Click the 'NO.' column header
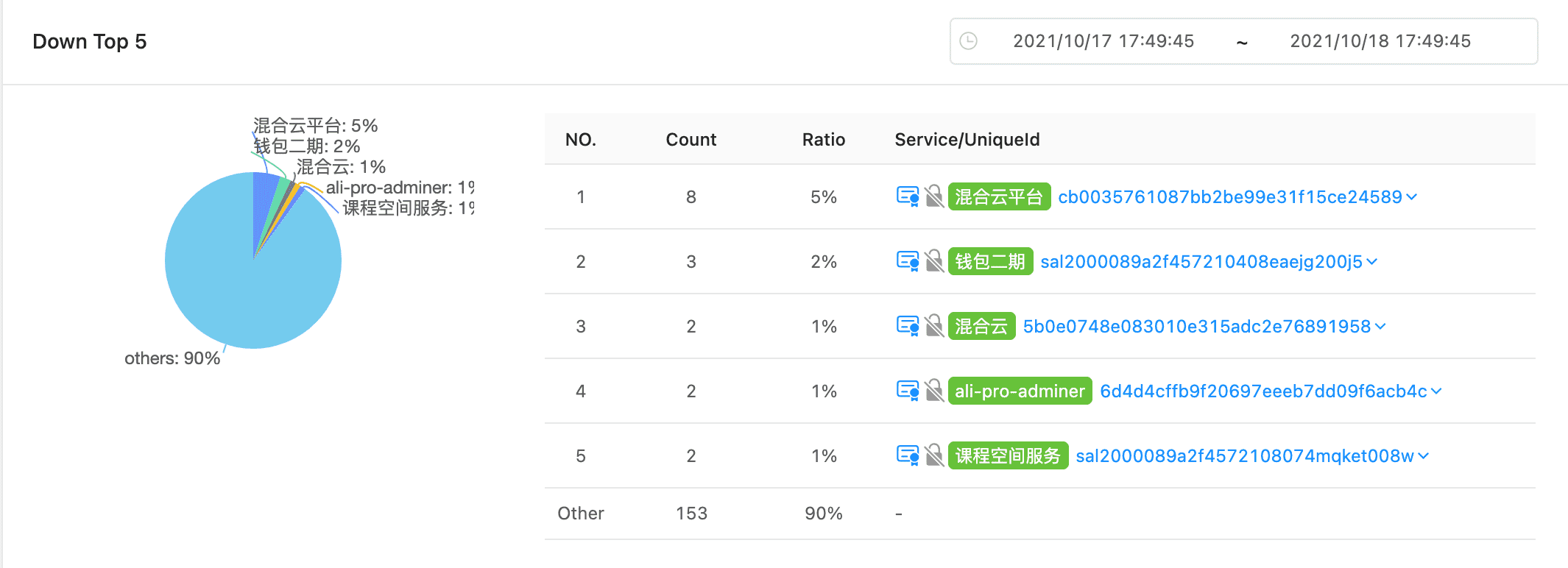 [581, 140]
